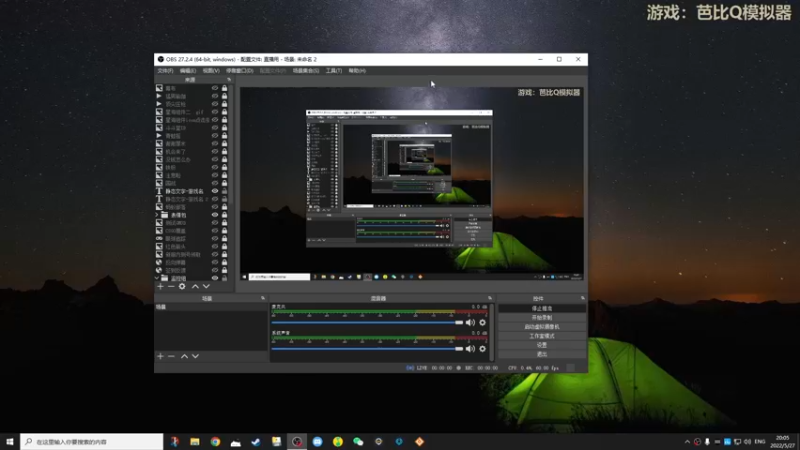Toggle lock of 监控组 group
The width and height of the screenshot is (800, 450).
coord(224,278)
